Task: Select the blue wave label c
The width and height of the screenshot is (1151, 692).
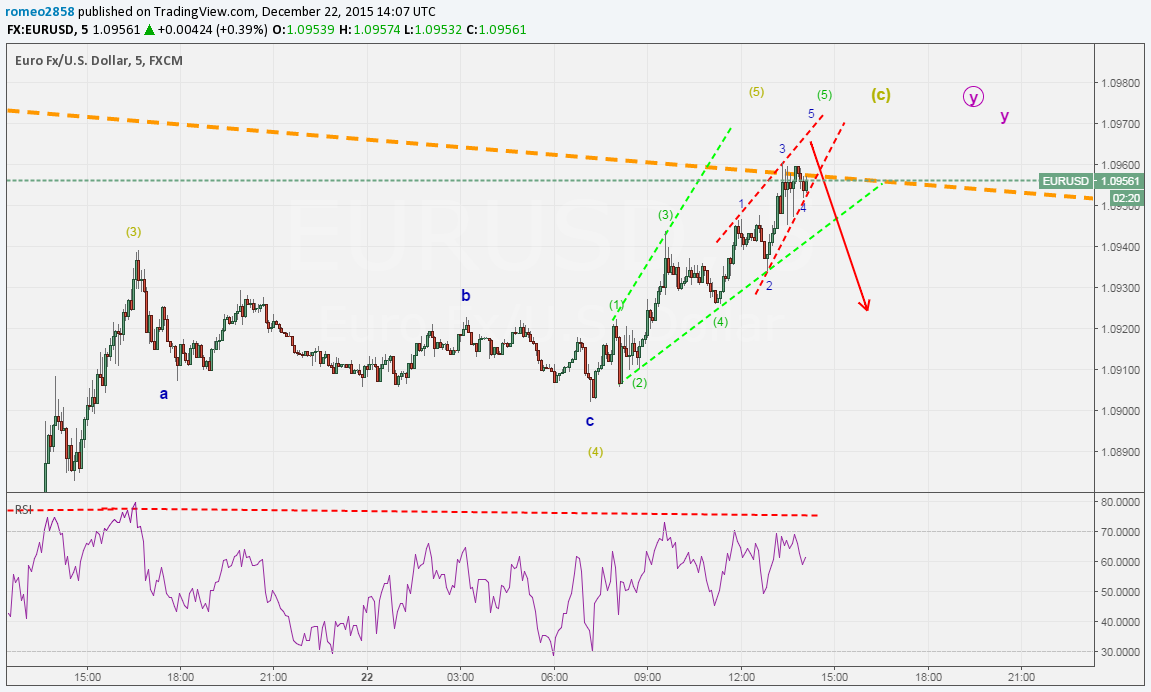Action: (x=589, y=421)
